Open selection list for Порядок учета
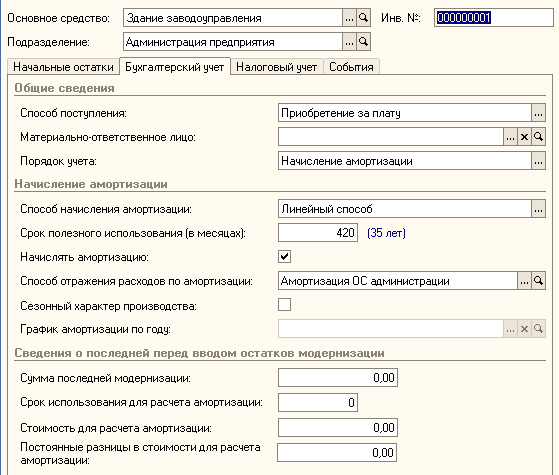 click(x=538, y=161)
